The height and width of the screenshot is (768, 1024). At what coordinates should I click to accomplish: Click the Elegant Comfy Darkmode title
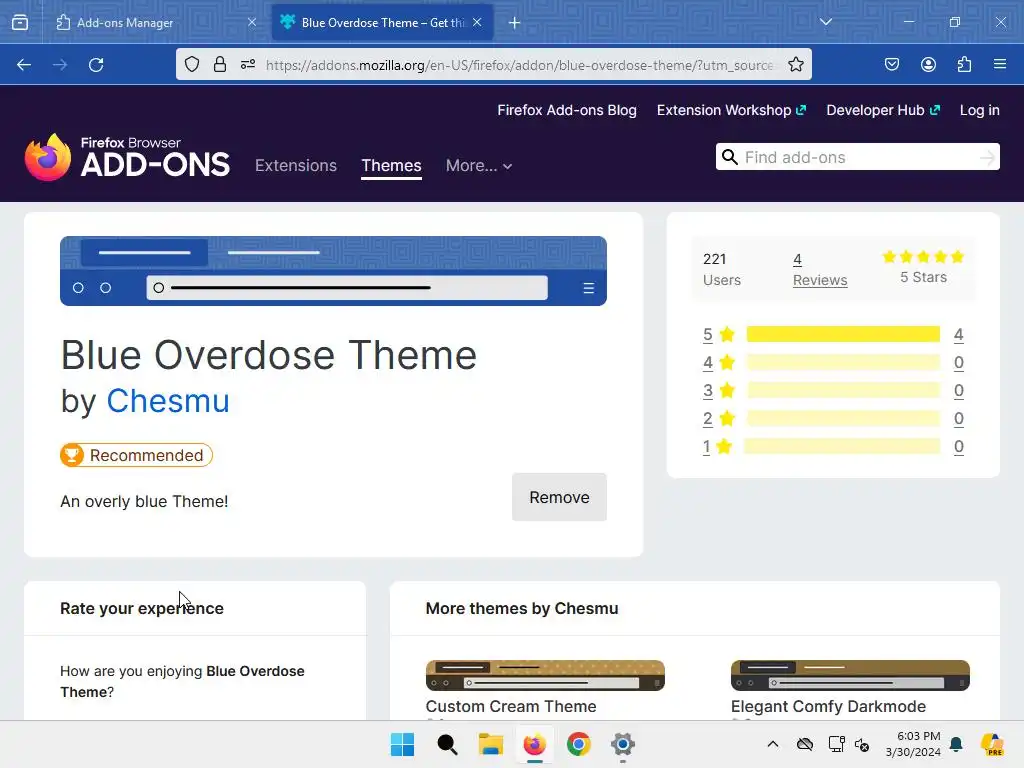click(x=828, y=707)
